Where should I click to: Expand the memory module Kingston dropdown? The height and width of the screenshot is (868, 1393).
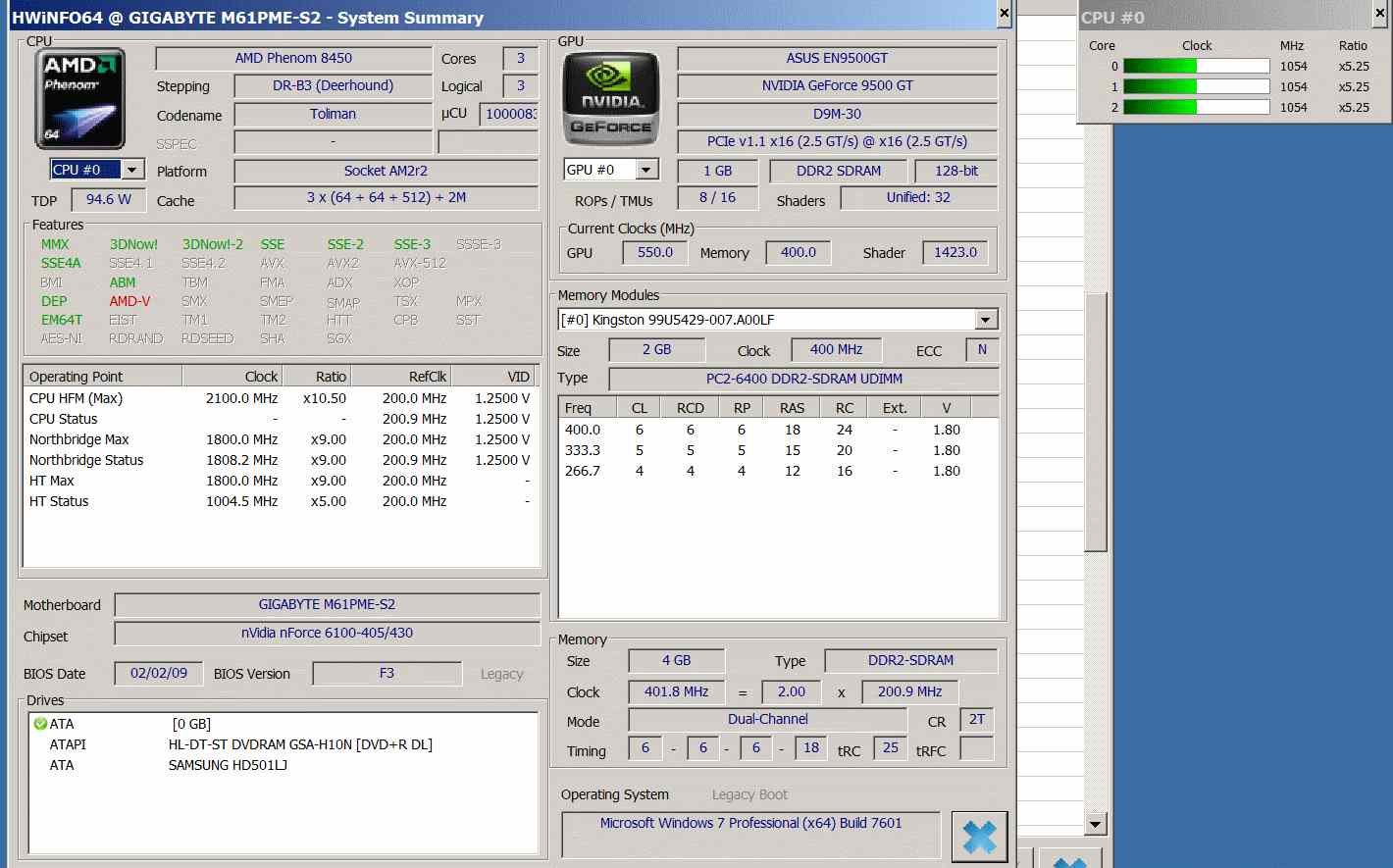click(x=985, y=320)
